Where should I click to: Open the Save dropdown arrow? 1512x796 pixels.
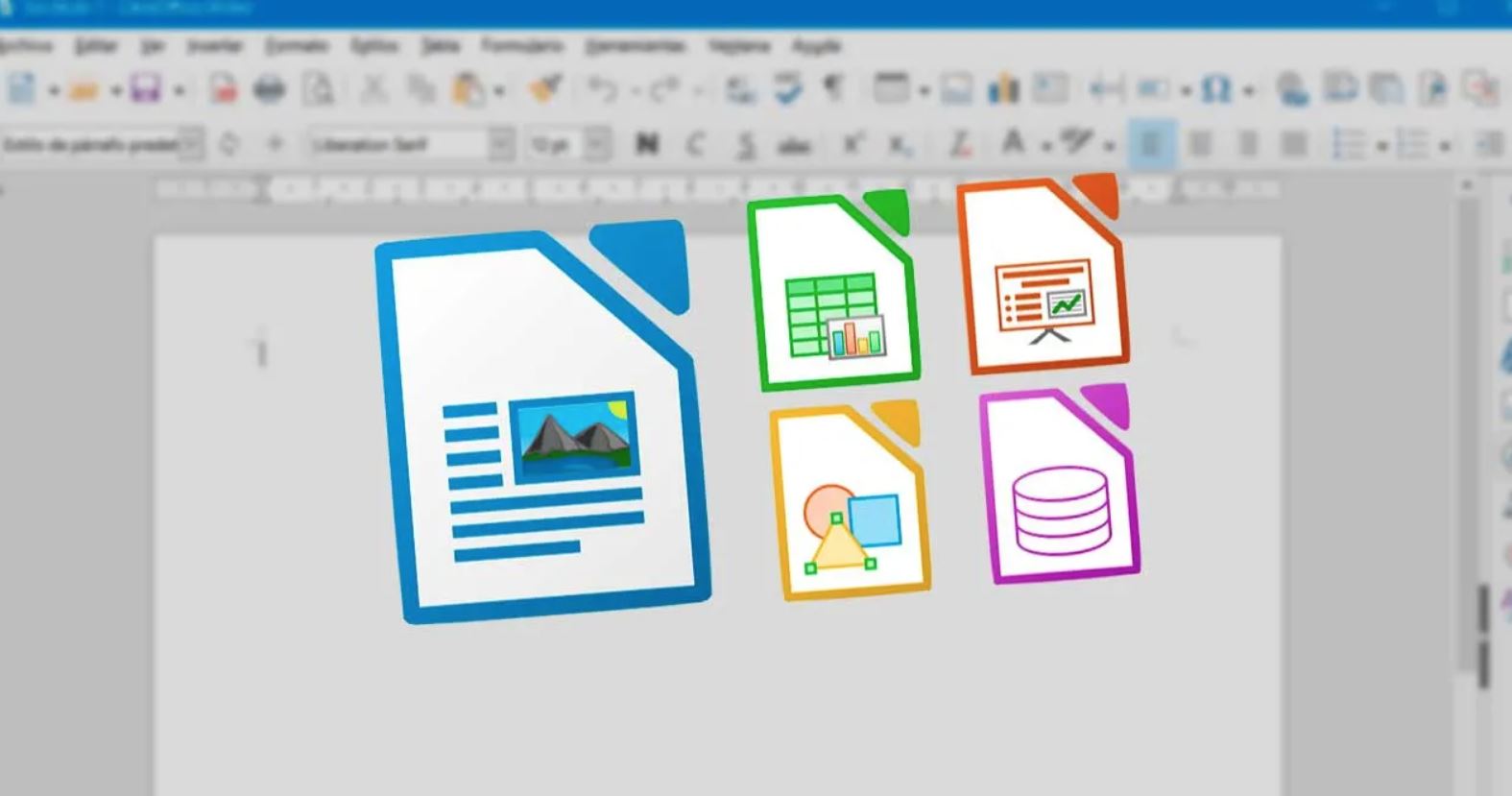(179, 92)
